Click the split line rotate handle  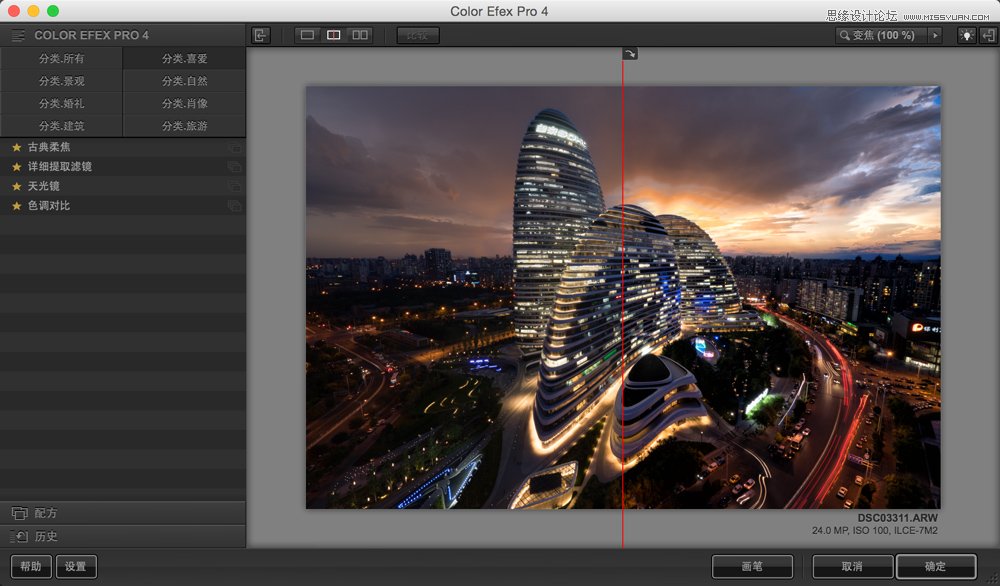pos(629,54)
